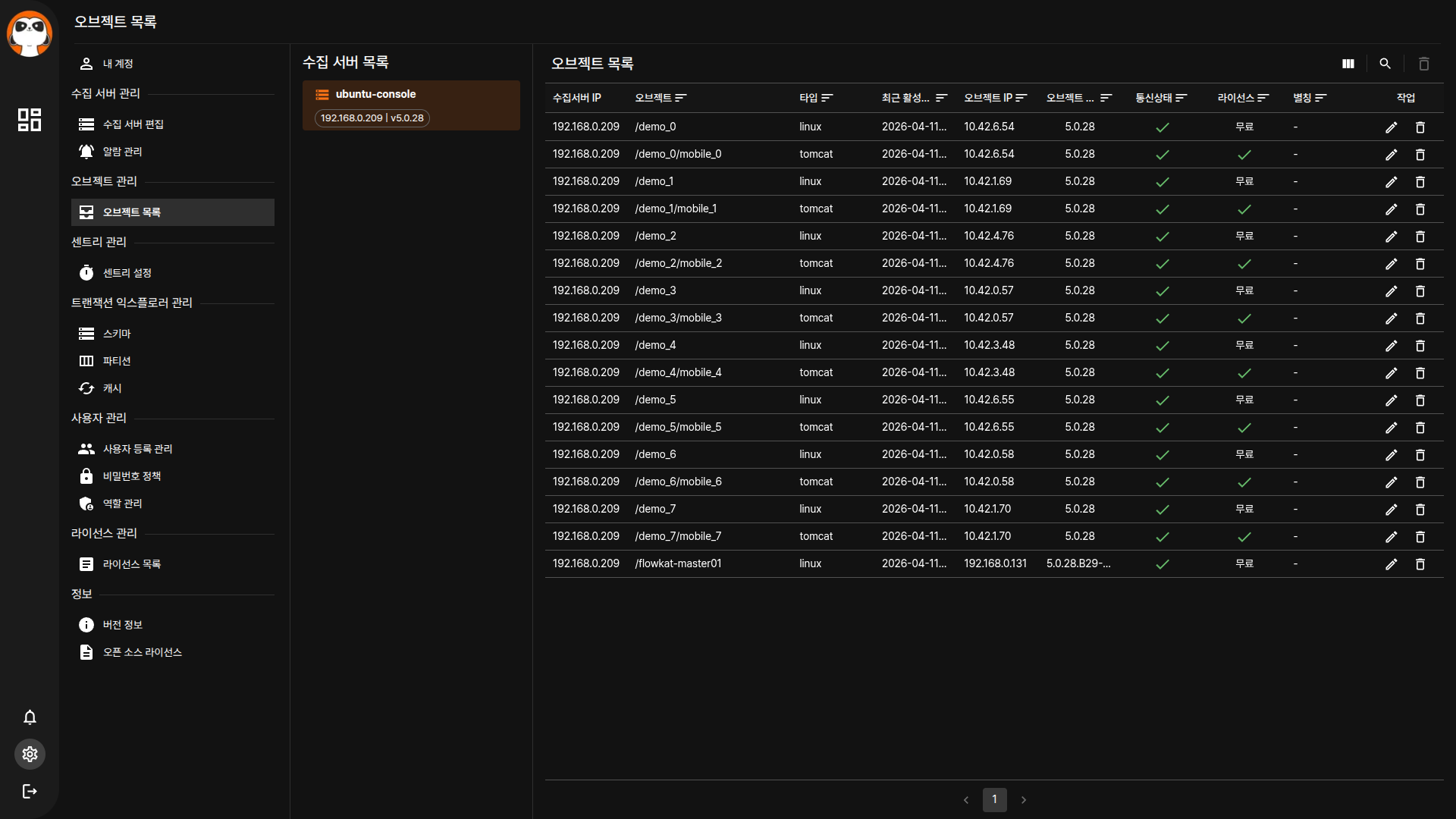Open the settings gear icon
Image resolution: width=1456 pixels, height=819 pixels.
click(x=30, y=755)
